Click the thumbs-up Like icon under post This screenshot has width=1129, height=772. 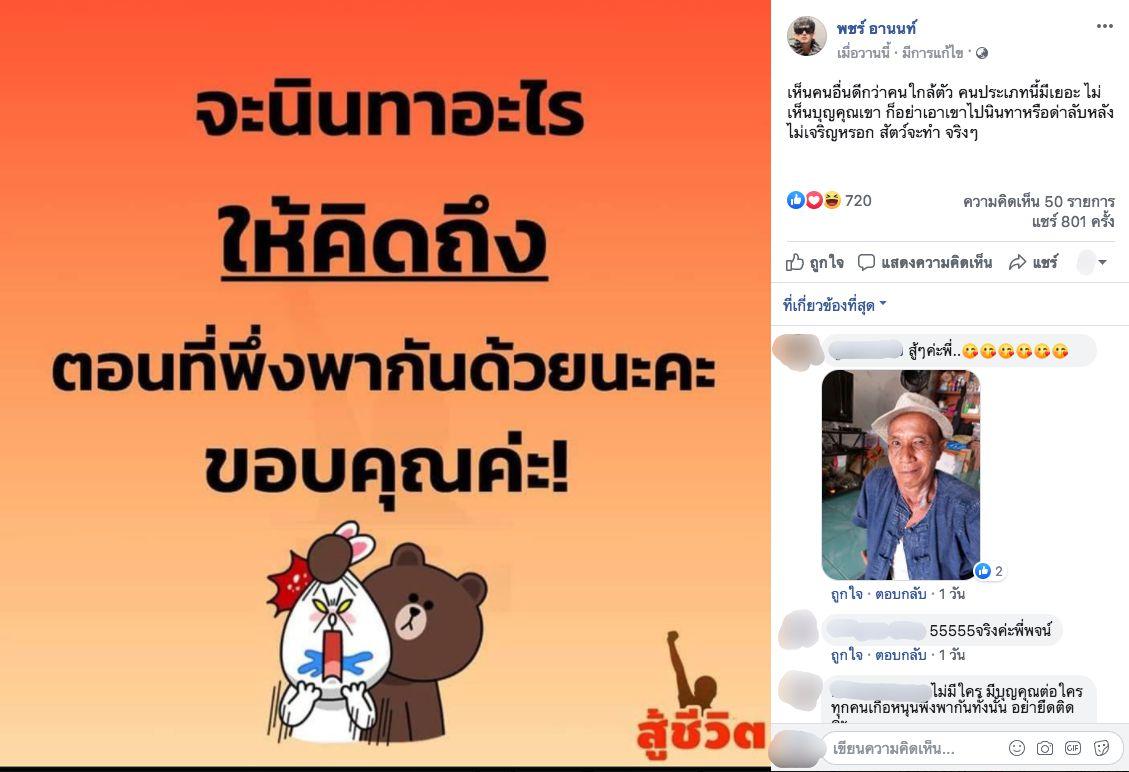pyautogui.click(x=795, y=262)
